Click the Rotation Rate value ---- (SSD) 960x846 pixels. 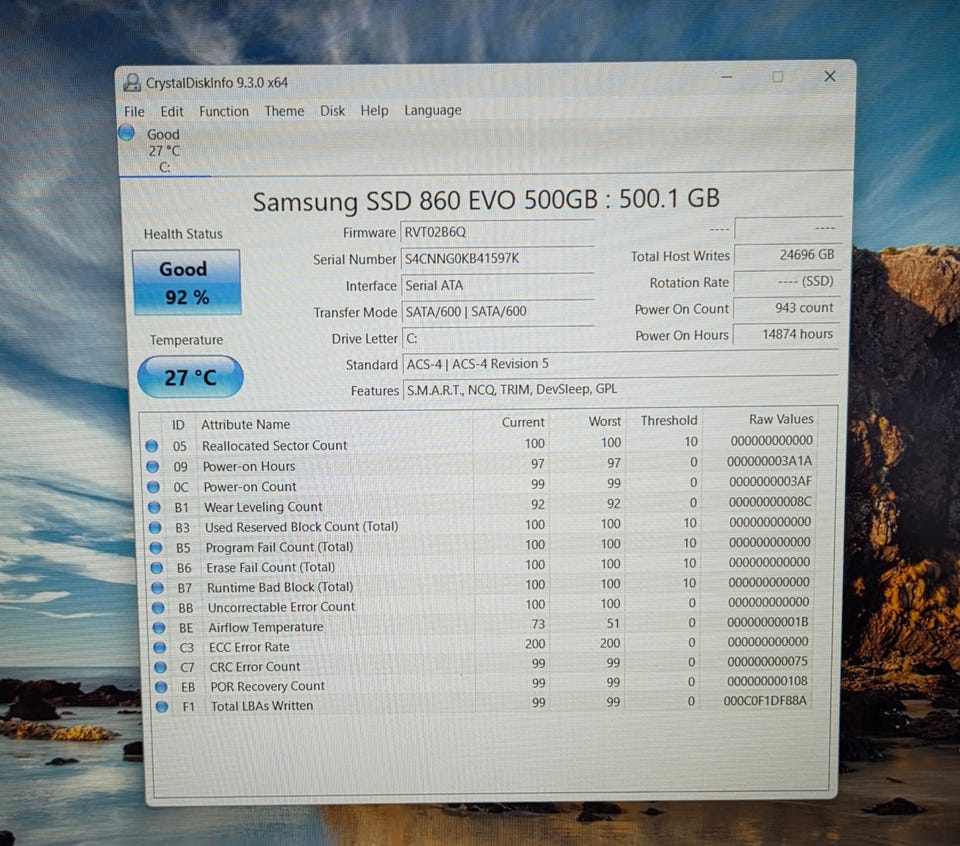786,282
